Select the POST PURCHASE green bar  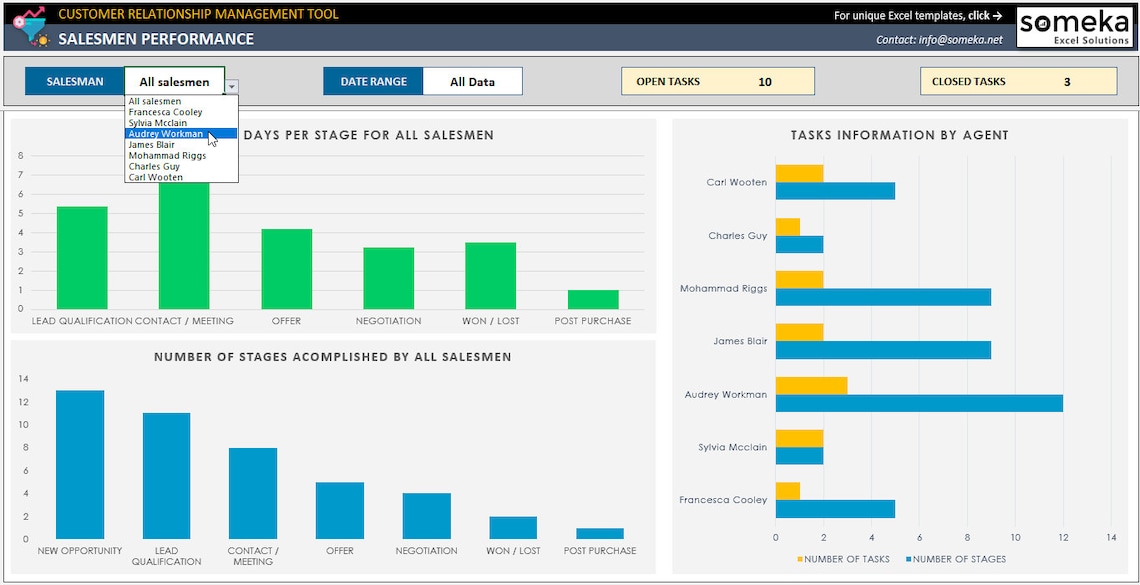(593, 297)
